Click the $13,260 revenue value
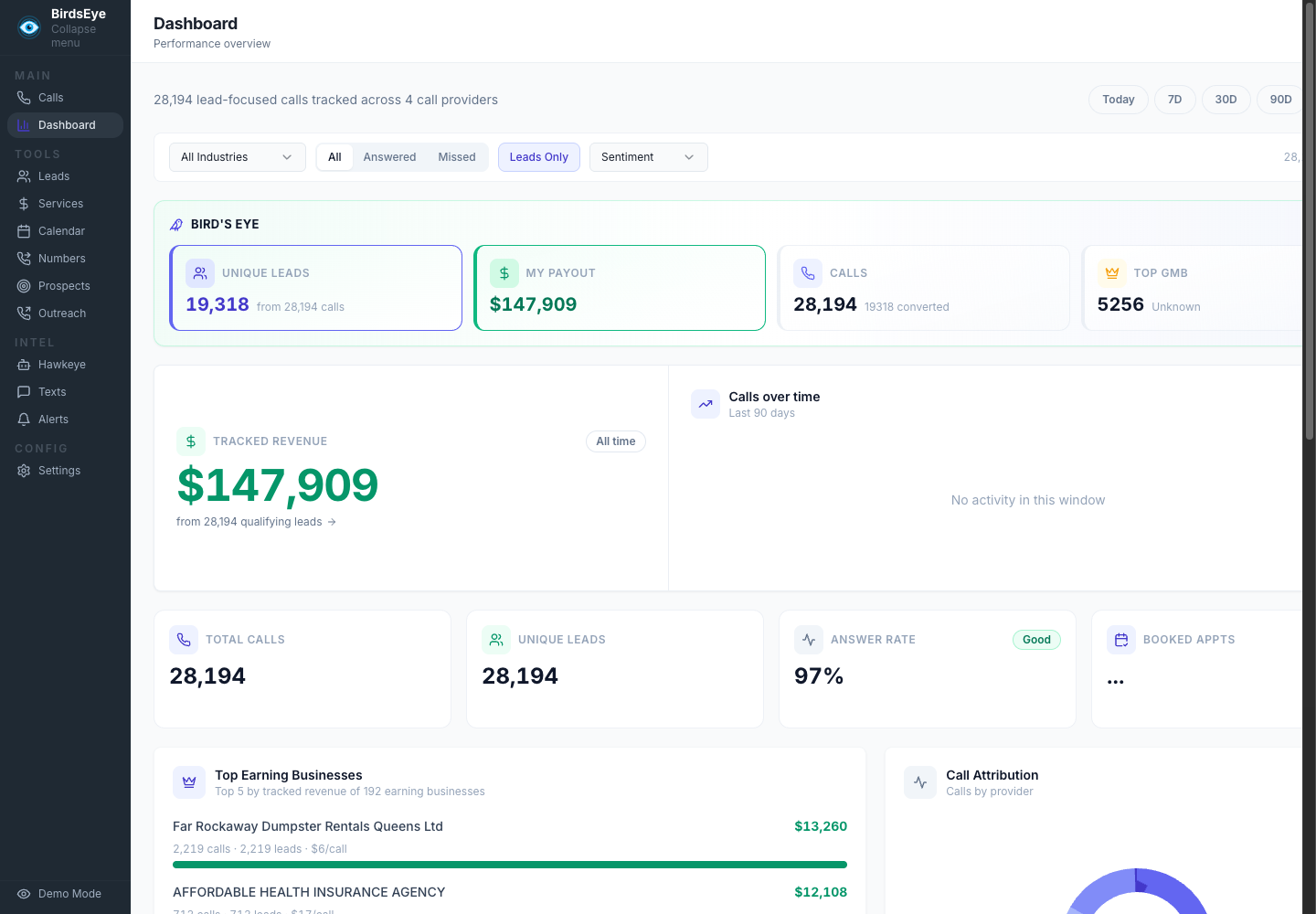 [821, 826]
